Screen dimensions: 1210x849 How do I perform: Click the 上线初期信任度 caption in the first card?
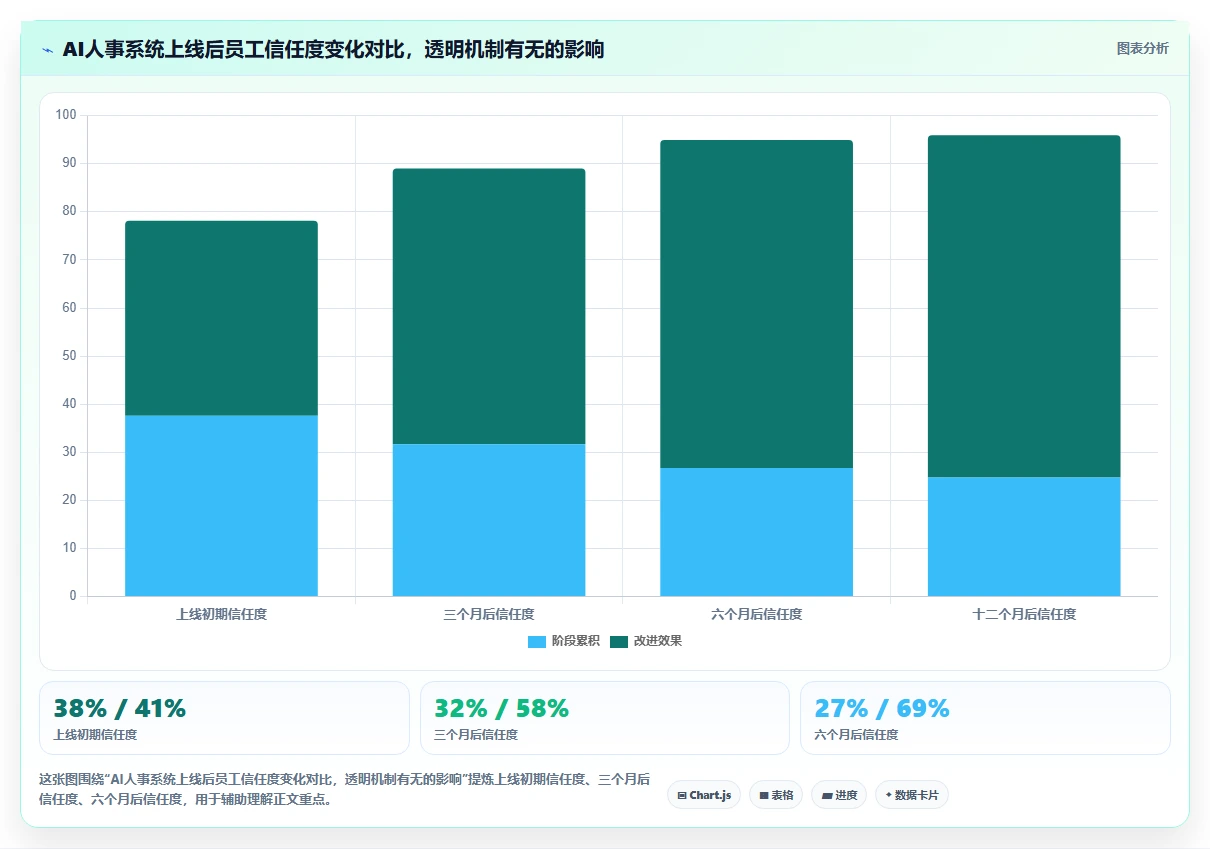click(x=95, y=735)
